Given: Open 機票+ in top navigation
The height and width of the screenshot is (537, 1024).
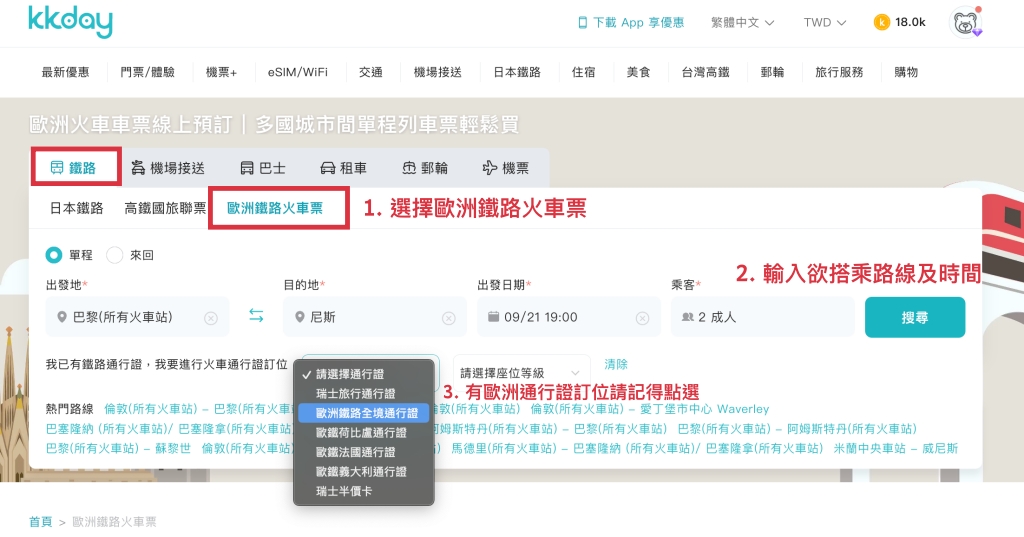Looking at the screenshot, I should [221, 73].
